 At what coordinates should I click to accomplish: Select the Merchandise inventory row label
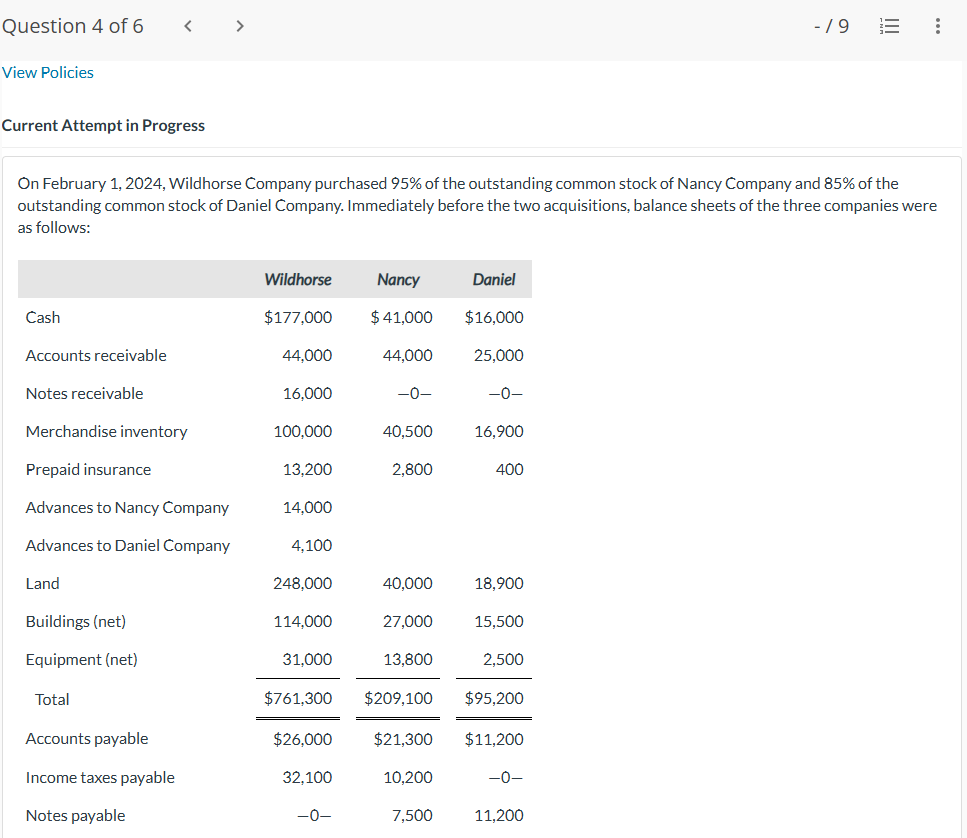pos(107,432)
